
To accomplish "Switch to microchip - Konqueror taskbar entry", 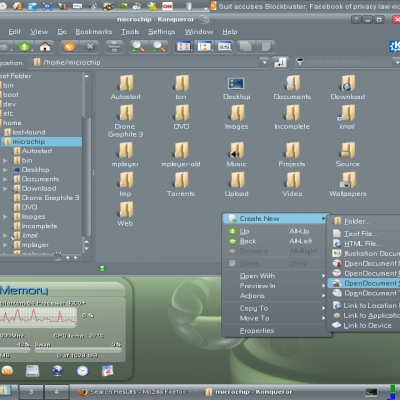I will [x=249, y=392].
